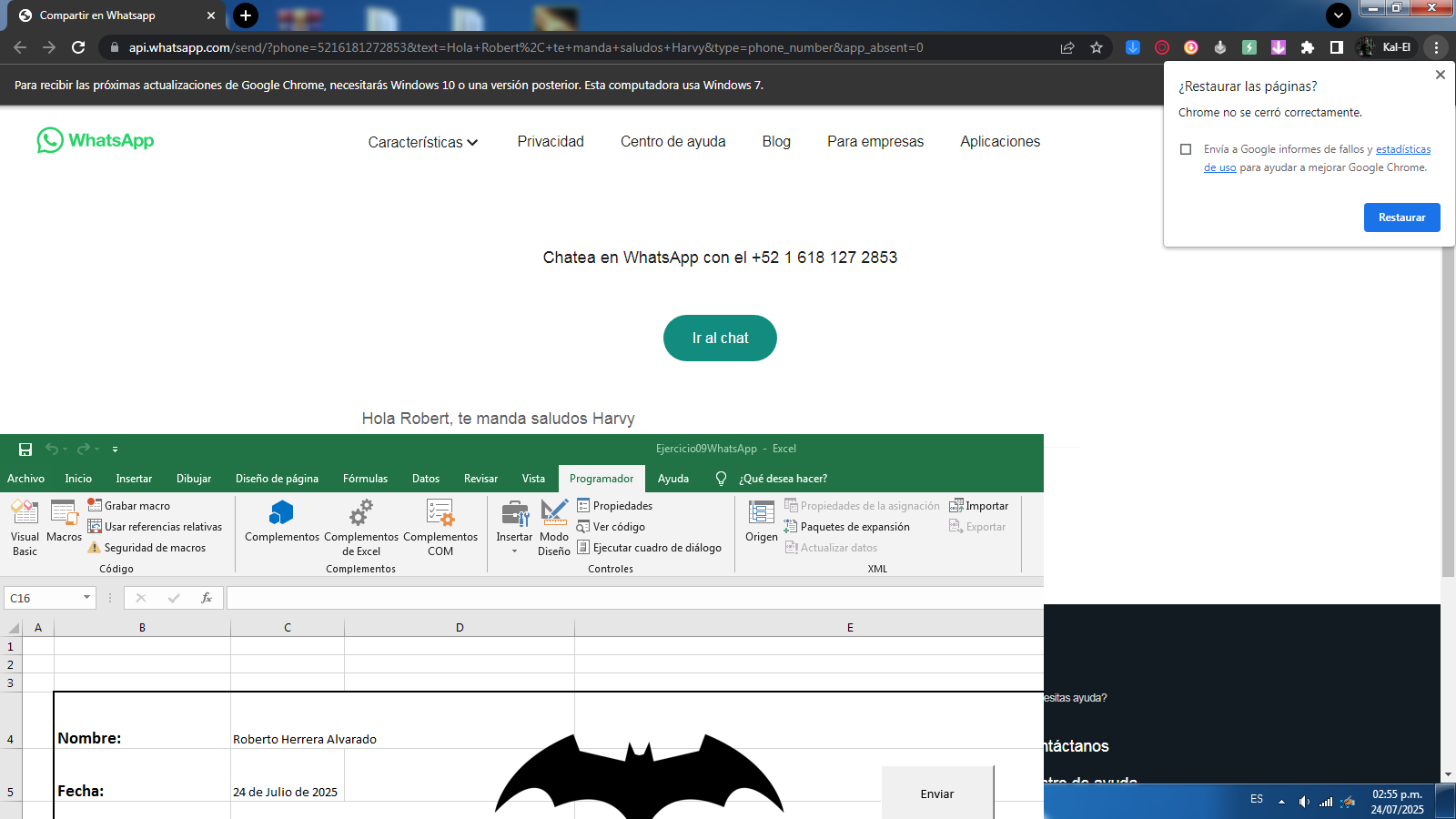1456x819 pixels.
Task: Click the Chrome address bar URL
Action: point(526,47)
